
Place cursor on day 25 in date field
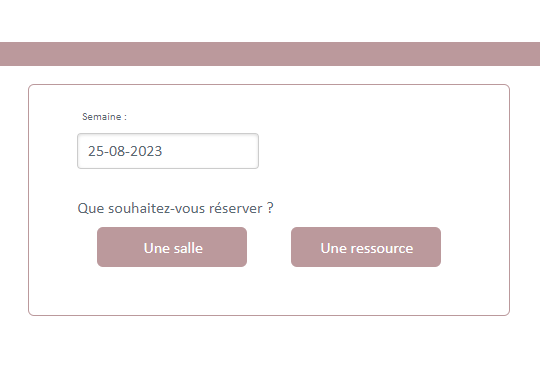pyautogui.click(x=96, y=151)
